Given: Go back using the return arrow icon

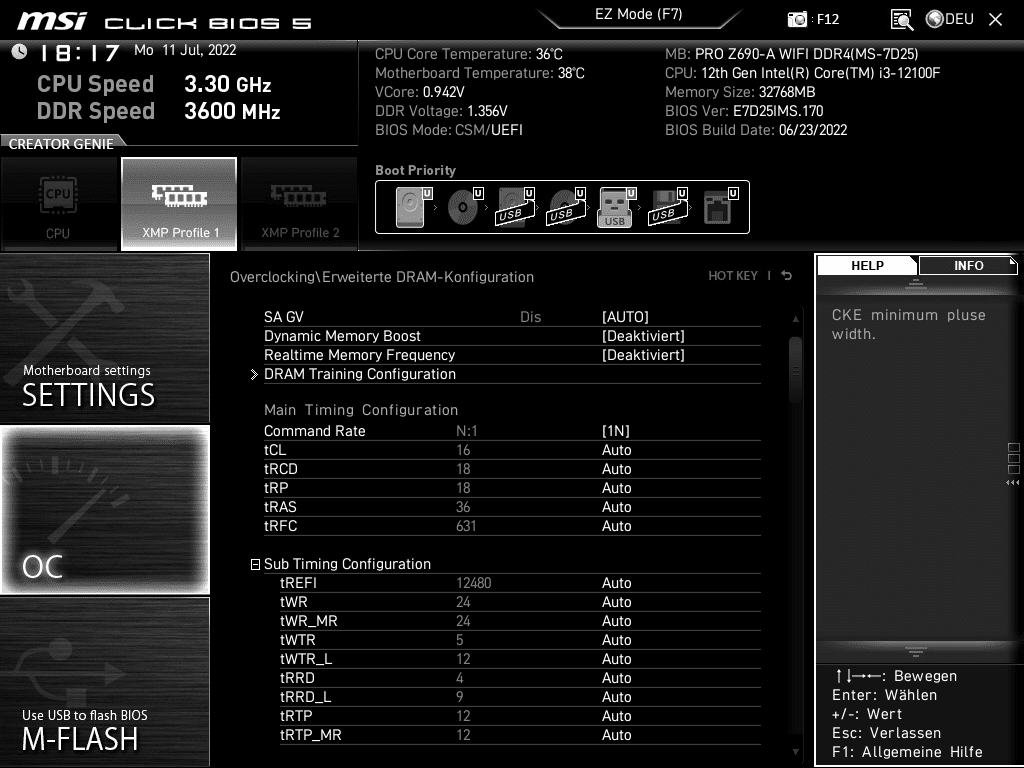Looking at the screenshot, I should pyautogui.click(x=786, y=276).
